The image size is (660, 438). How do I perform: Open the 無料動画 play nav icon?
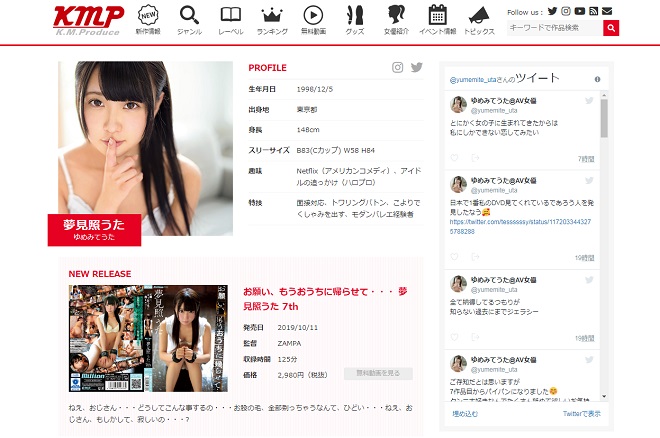(x=313, y=20)
